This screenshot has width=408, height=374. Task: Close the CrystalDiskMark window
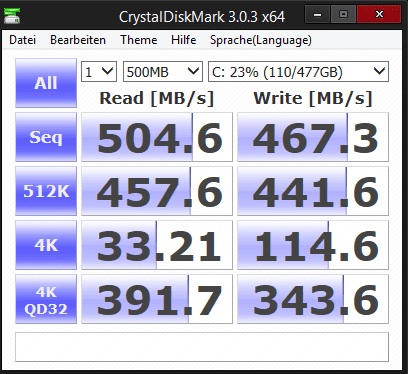coord(379,15)
